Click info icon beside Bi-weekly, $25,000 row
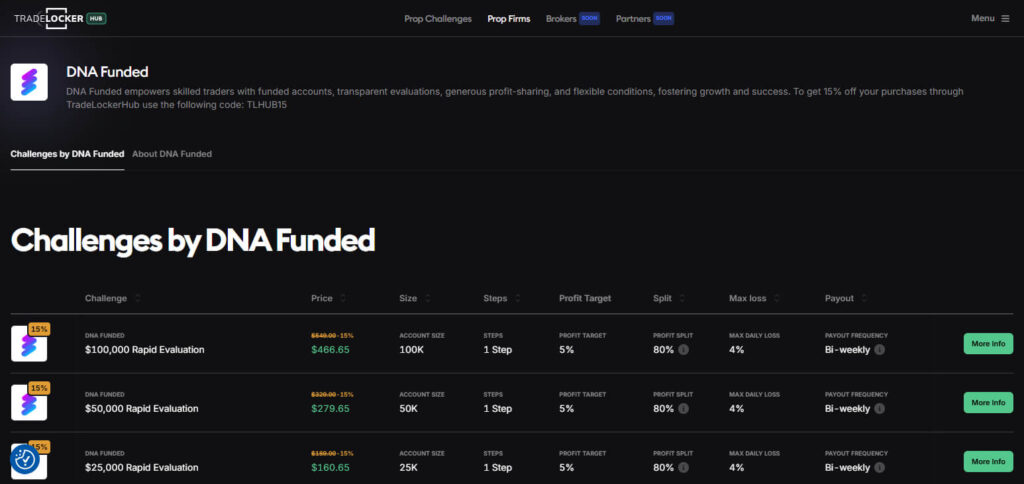This screenshot has width=1024, height=484. tap(879, 467)
